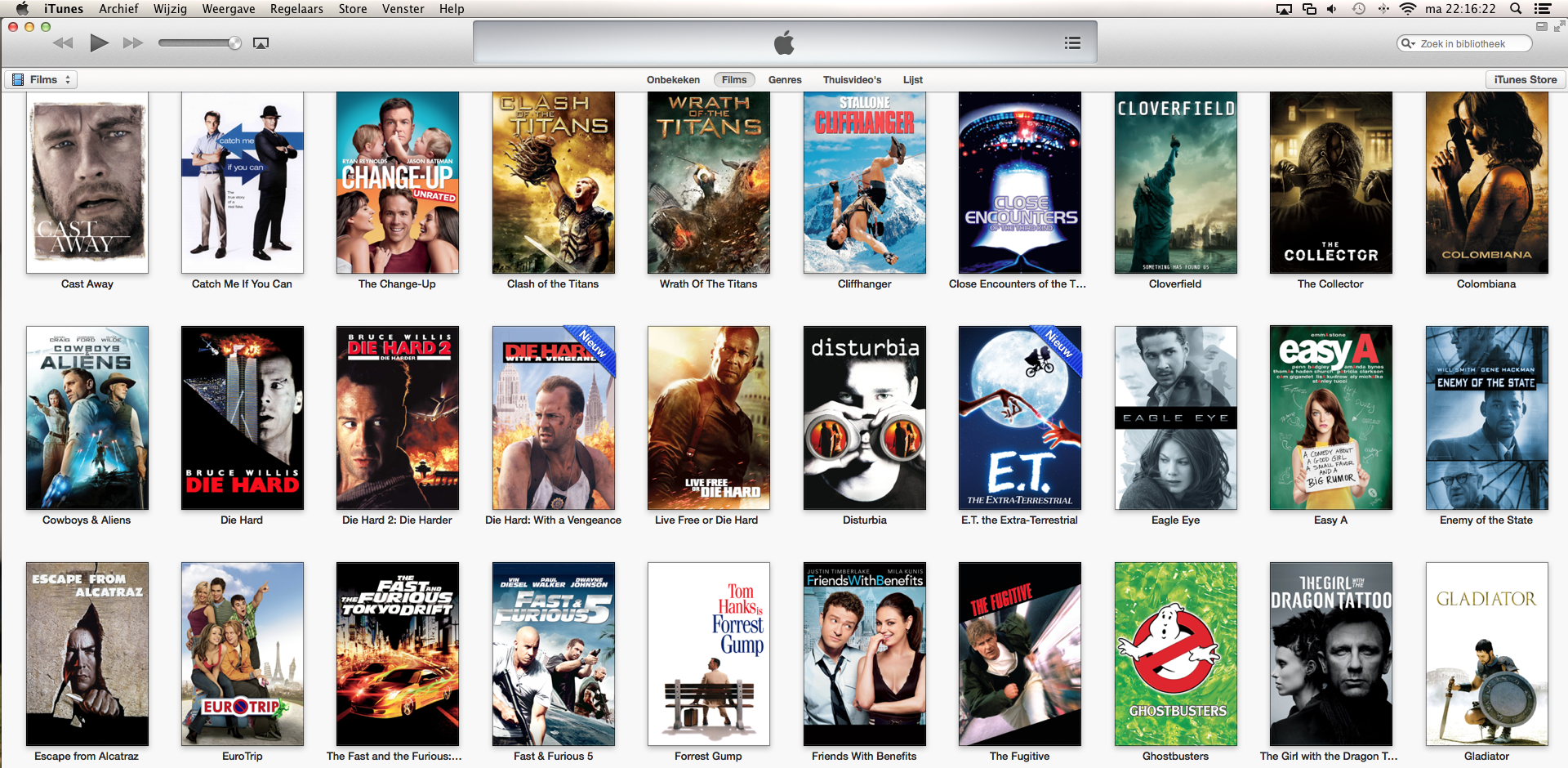Select the Clash of the Titans poster
Screen dimensions: 1568x768
[554, 182]
